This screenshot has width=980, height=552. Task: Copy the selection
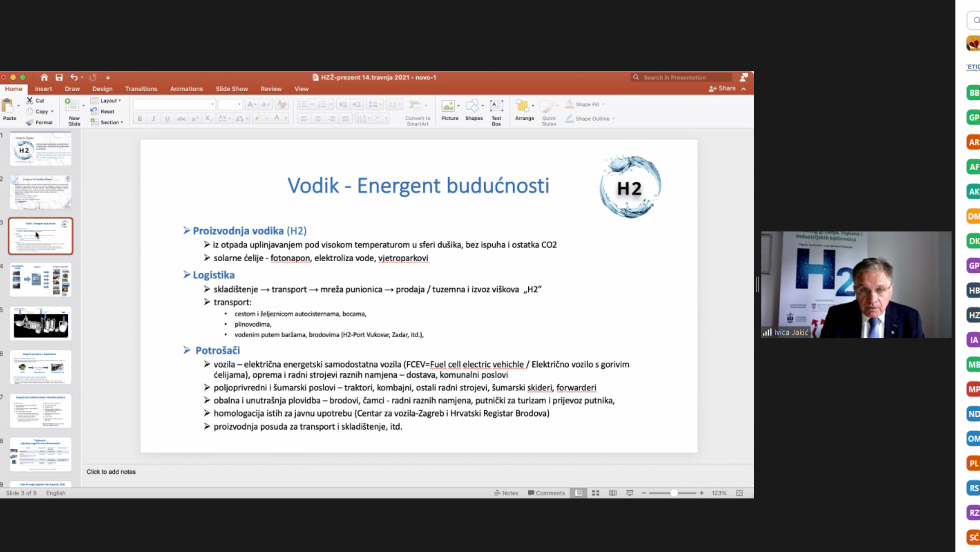click(38, 111)
